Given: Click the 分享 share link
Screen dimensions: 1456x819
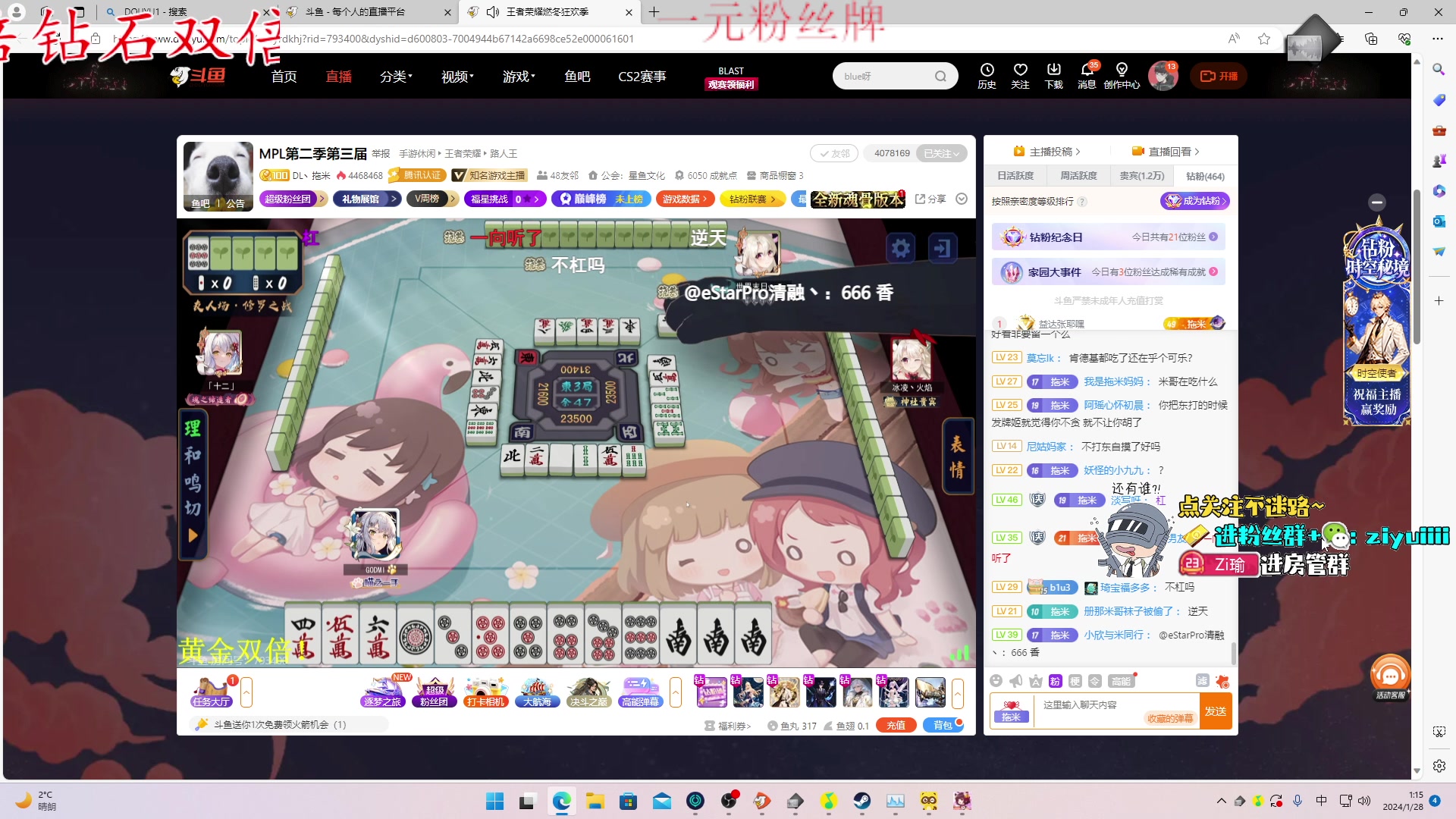Looking at the screenshot, I should tap(930, 199).
